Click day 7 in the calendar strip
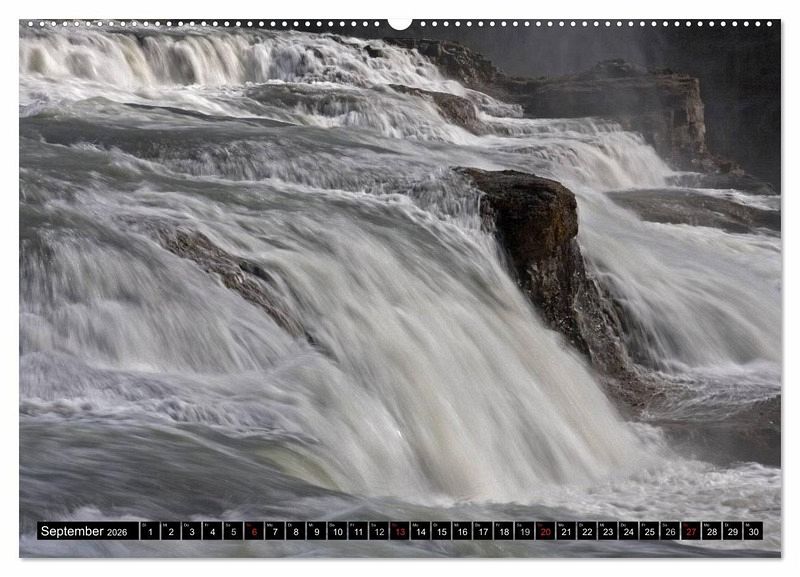 point(275,531)
